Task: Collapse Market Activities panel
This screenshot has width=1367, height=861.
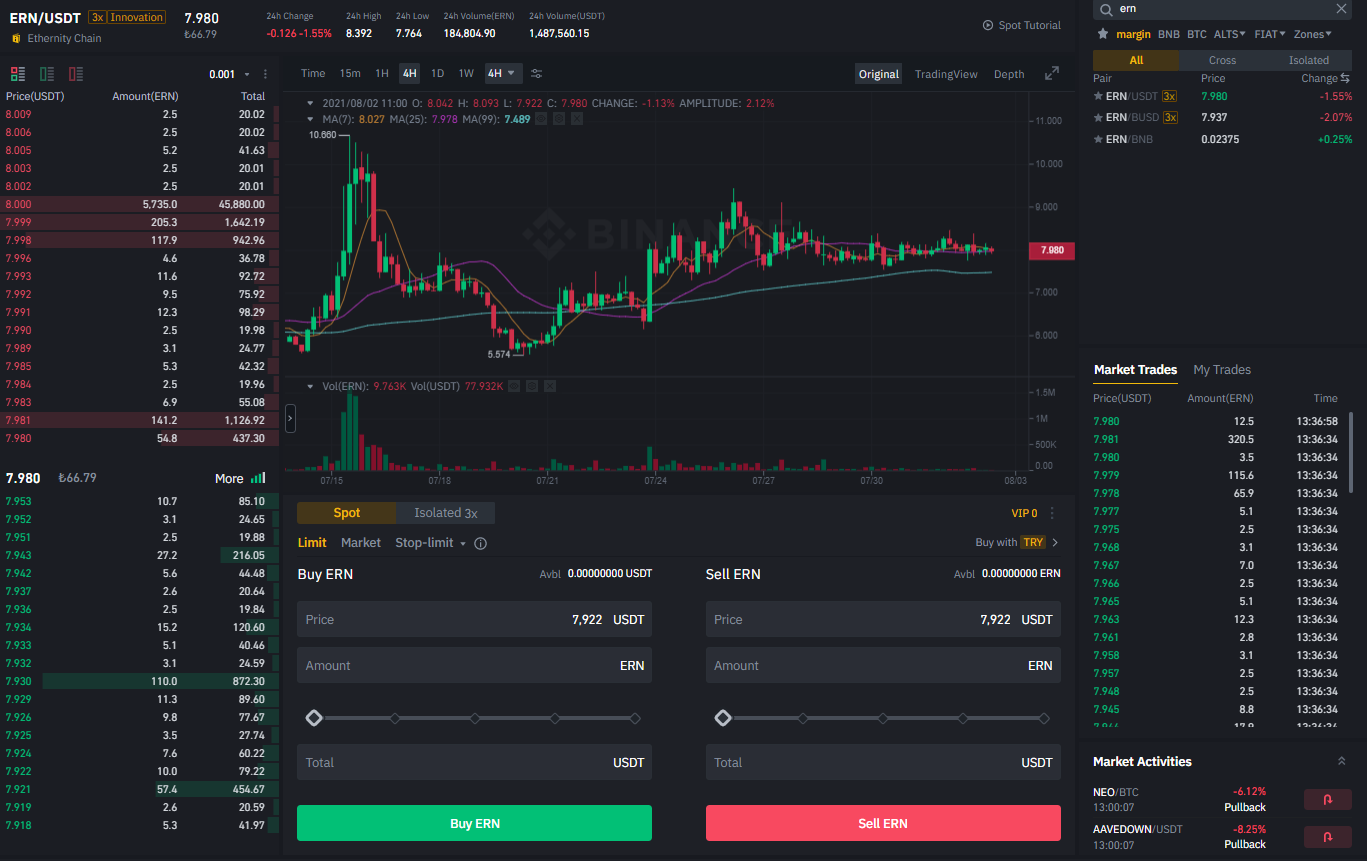Action: click(1341, 761)
